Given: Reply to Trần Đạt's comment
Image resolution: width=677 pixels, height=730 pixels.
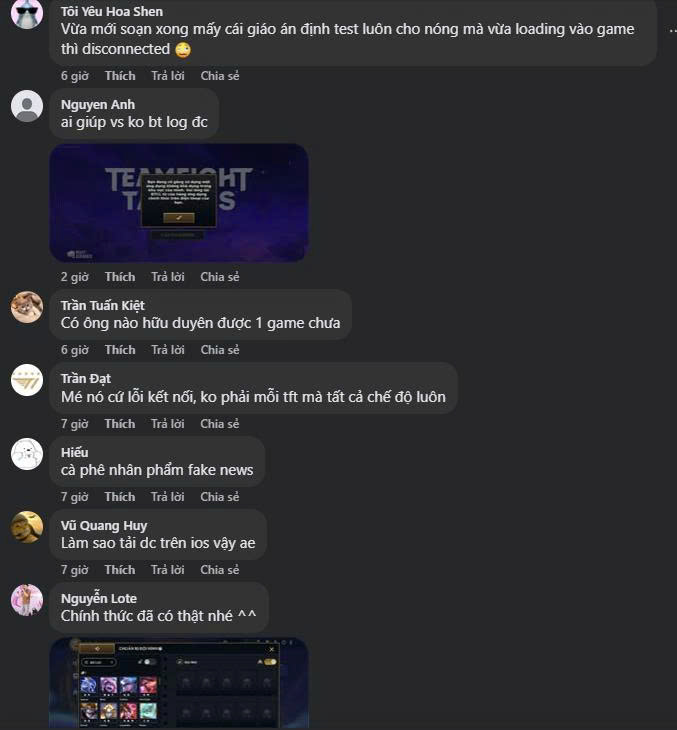Looking at the screenshot, I should 168,424.
